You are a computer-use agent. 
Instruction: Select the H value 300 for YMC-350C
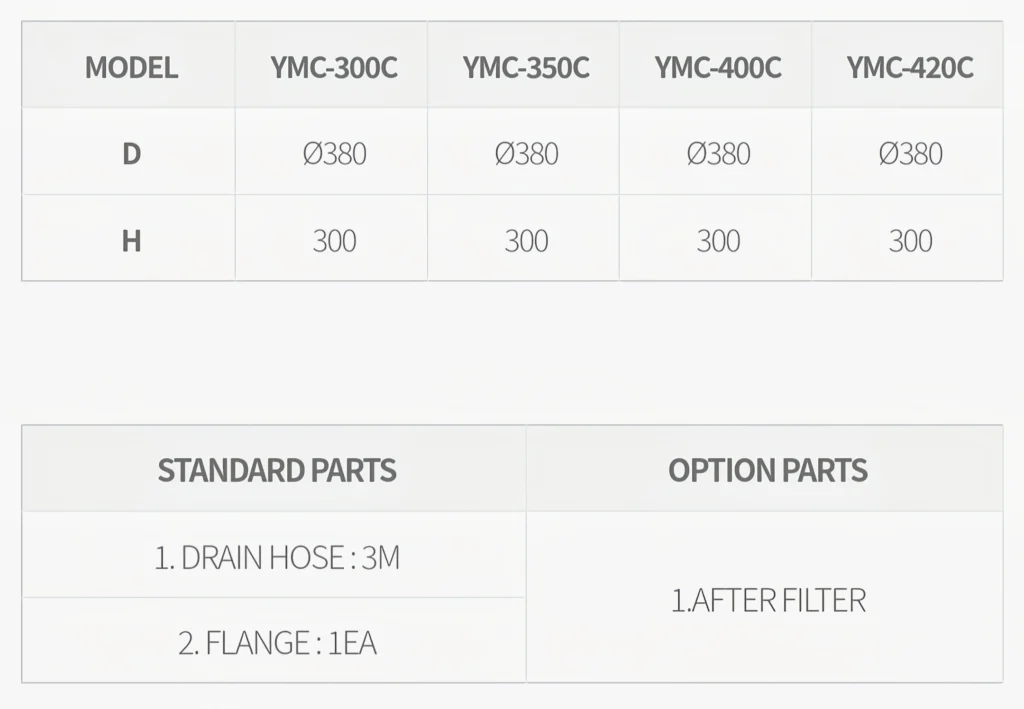click(x=526, y=241)
